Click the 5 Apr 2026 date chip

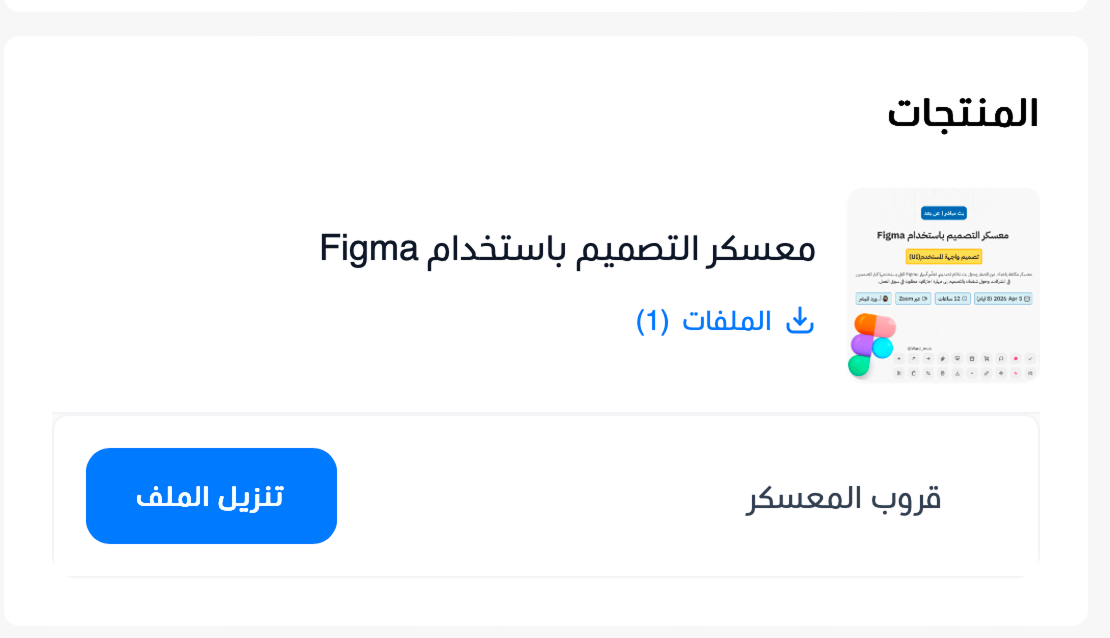tap(1002, 298)
